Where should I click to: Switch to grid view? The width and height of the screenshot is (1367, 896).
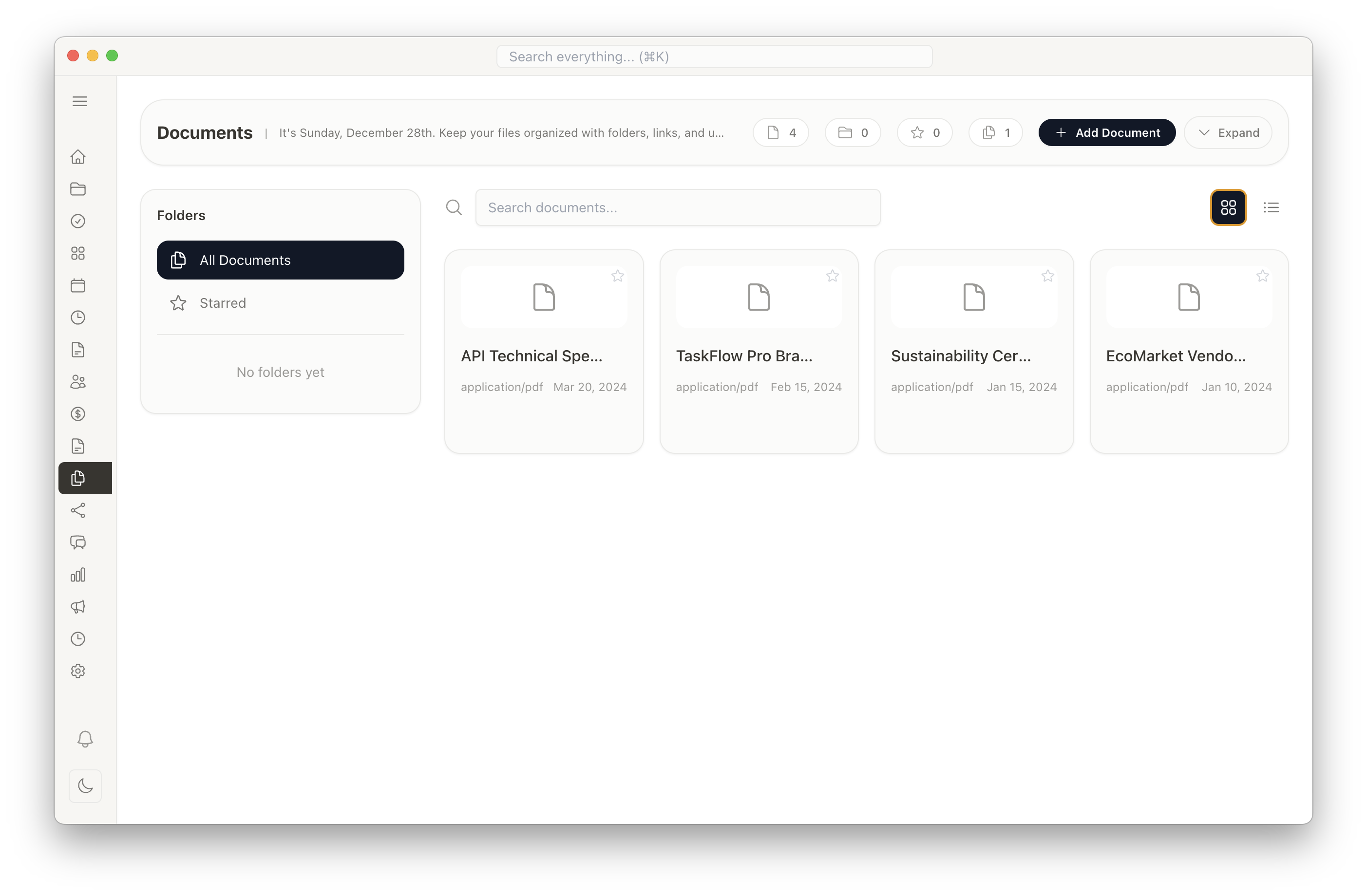pos(1229,207)
